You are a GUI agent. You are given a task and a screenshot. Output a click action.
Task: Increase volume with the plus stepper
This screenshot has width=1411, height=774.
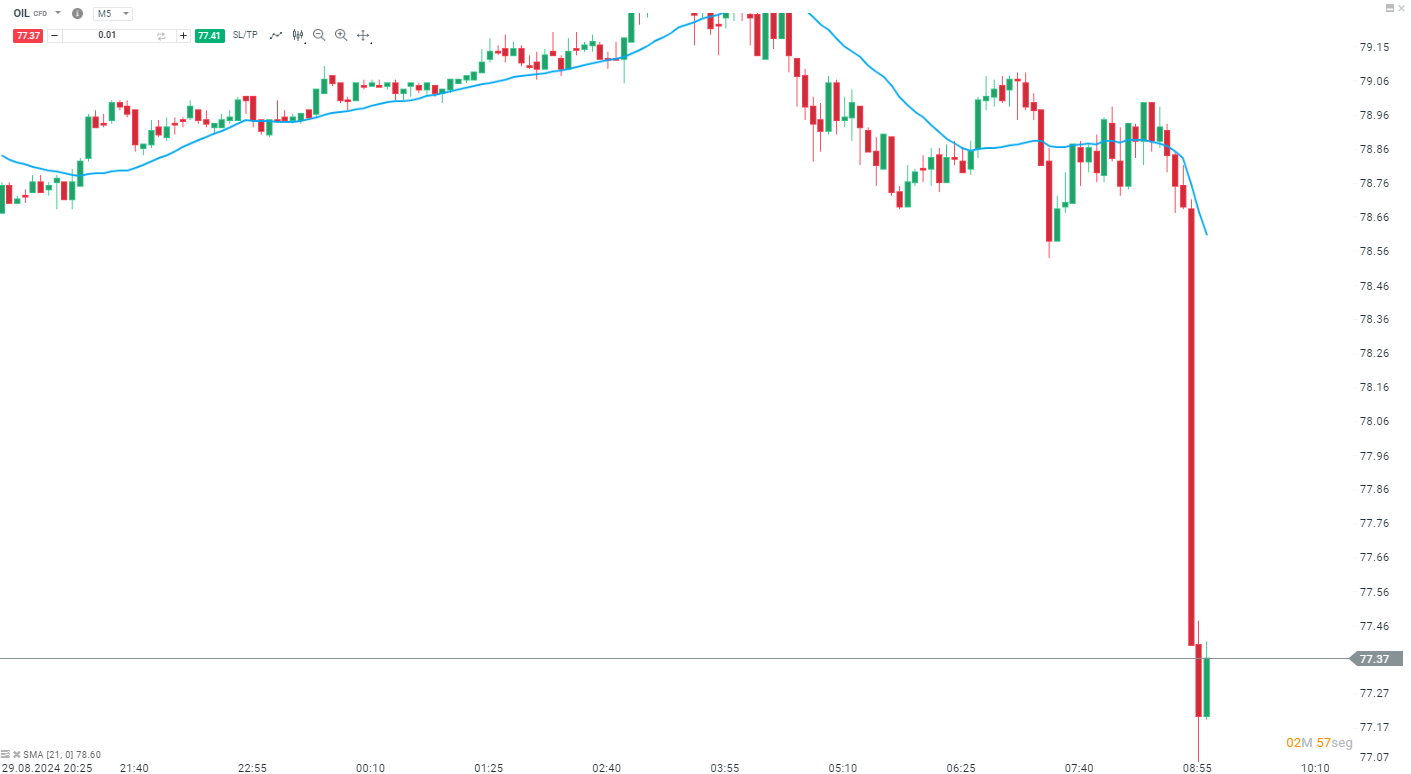[183, 36]
